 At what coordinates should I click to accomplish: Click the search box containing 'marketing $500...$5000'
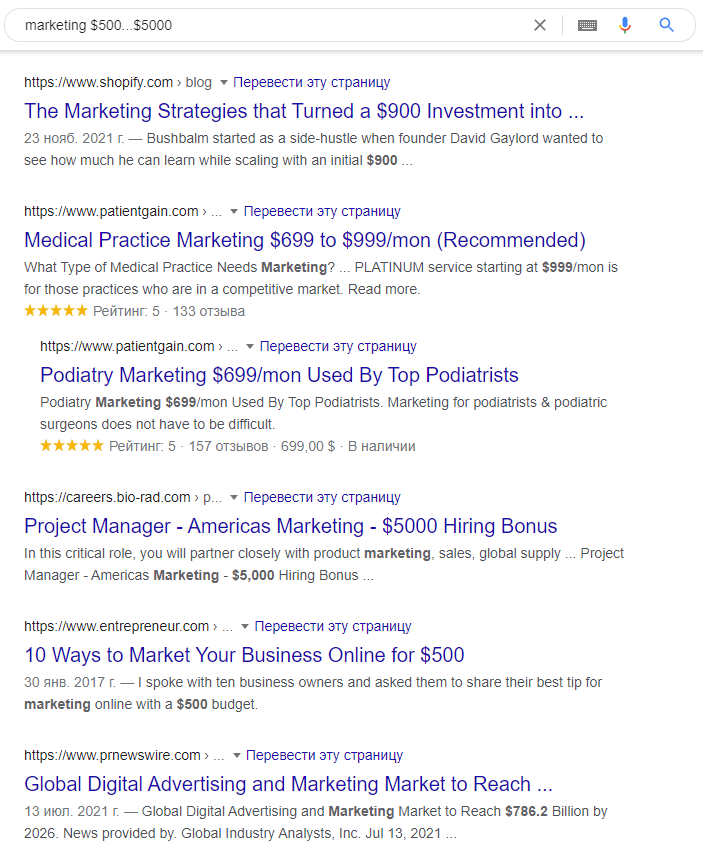tap(270, 25)
